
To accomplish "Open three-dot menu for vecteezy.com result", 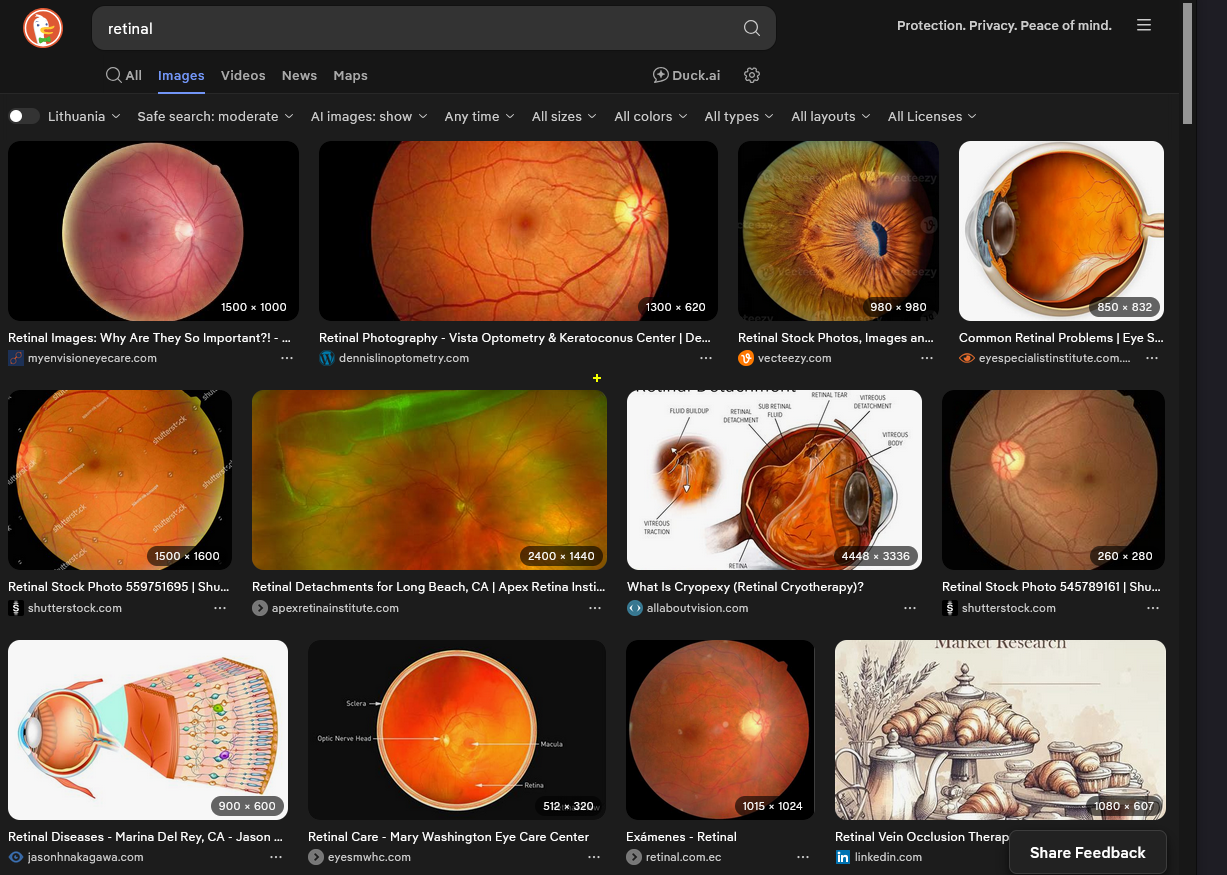I will pyautogui.click(x=927, y=358).
